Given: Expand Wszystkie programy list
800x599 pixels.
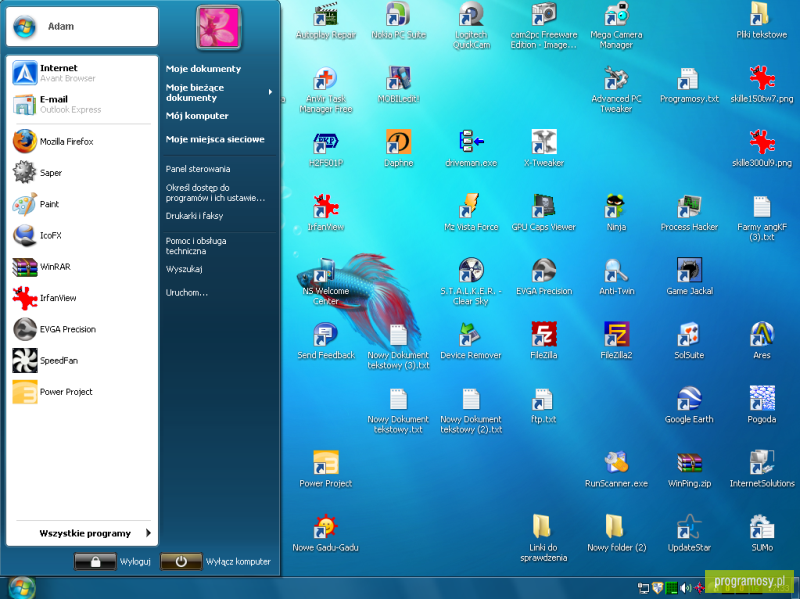Looking at the screenshot, I should [x=95, y=533].
